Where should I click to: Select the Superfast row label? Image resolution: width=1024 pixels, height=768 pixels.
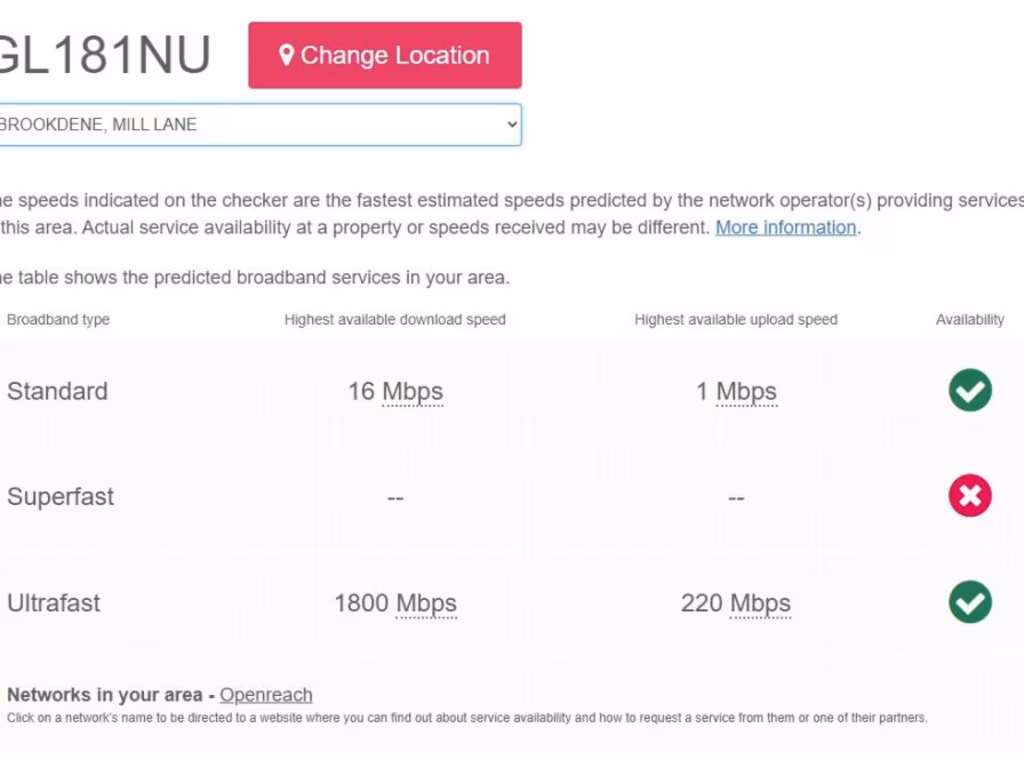61,497
